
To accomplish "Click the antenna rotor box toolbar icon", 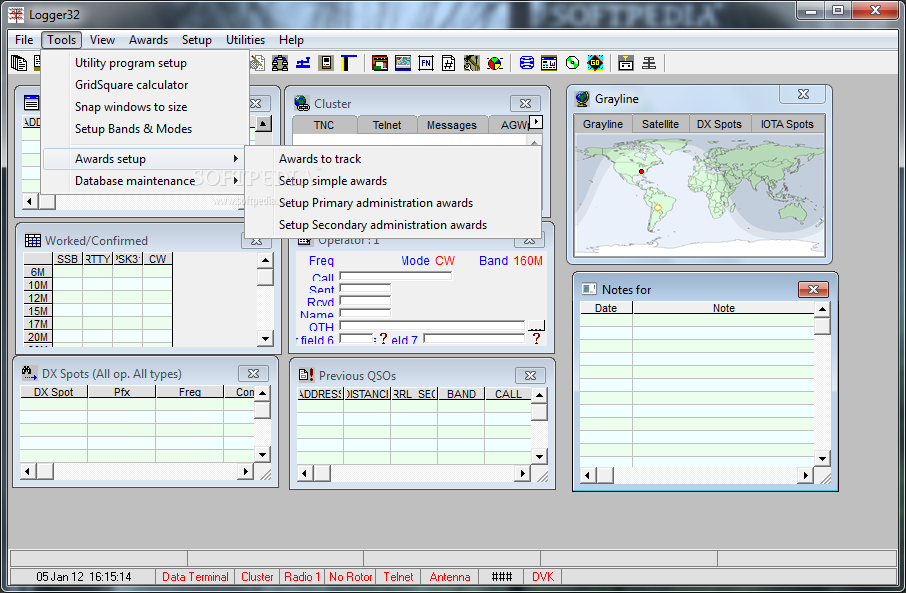I will pyautogui.click(x=626, y=63).
